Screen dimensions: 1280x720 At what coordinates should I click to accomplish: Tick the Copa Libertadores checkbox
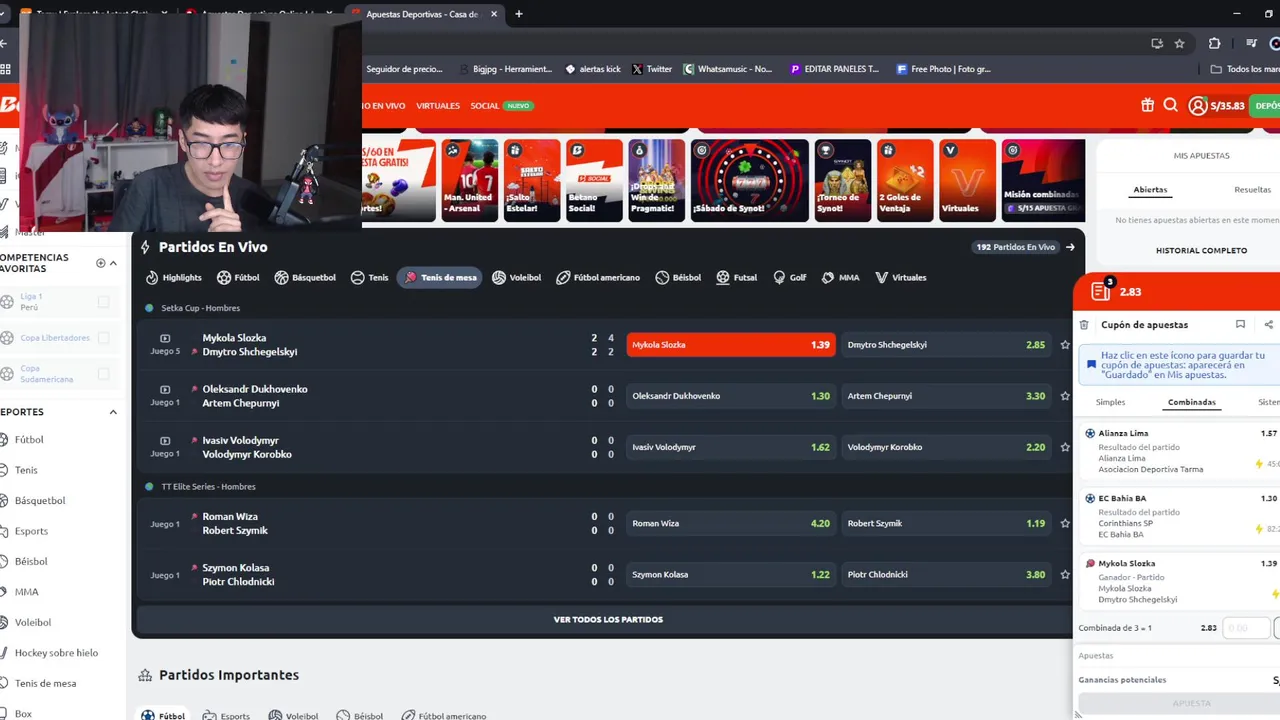coord(103,338)
